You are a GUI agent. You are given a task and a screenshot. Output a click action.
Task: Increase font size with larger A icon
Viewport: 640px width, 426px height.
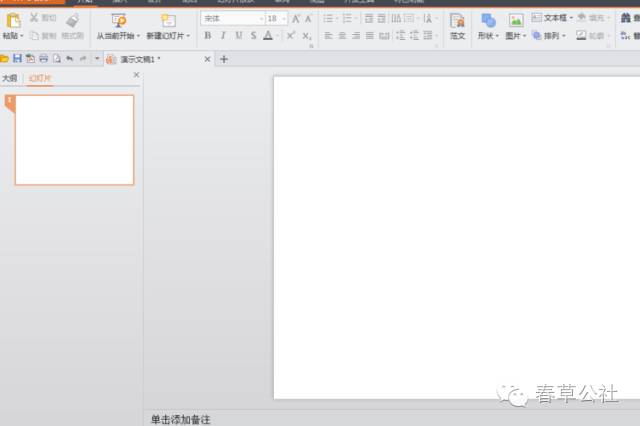[x=296, y=18]
